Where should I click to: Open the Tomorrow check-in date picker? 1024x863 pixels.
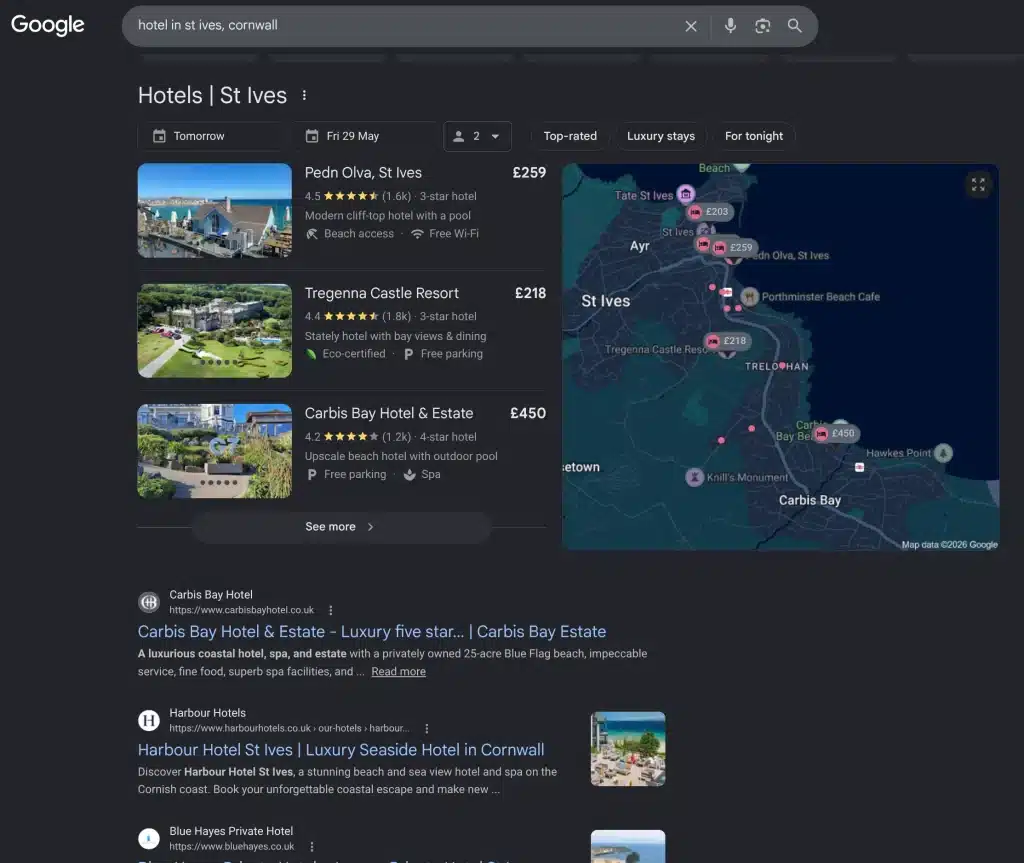(x=212, y=136)
